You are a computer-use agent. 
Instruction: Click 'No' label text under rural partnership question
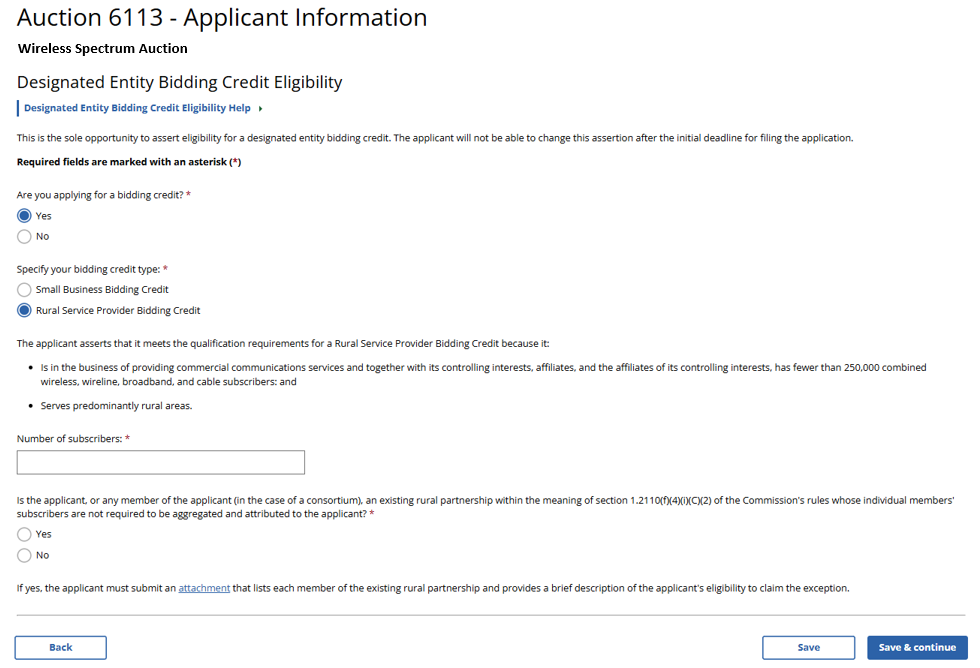(x=42, y=555)
